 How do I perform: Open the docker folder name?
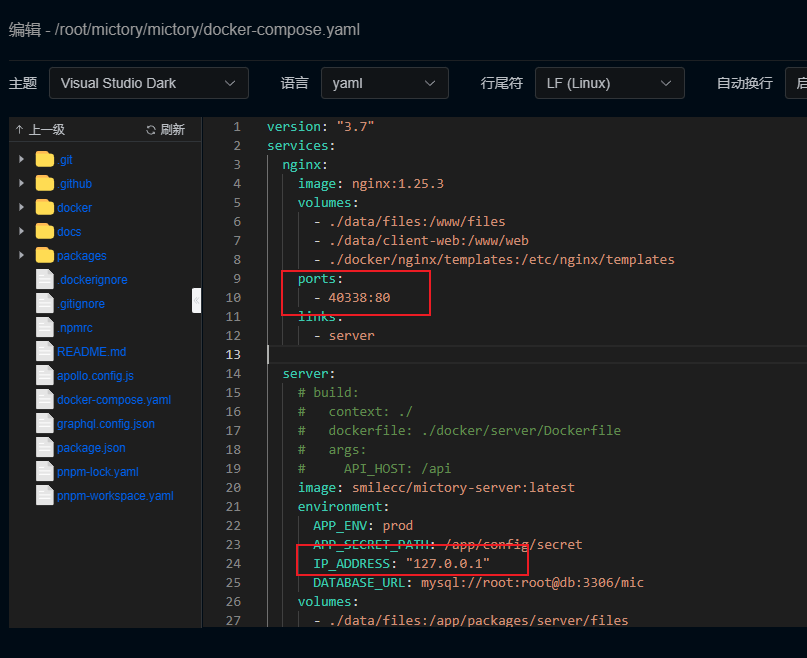[74, 207]
